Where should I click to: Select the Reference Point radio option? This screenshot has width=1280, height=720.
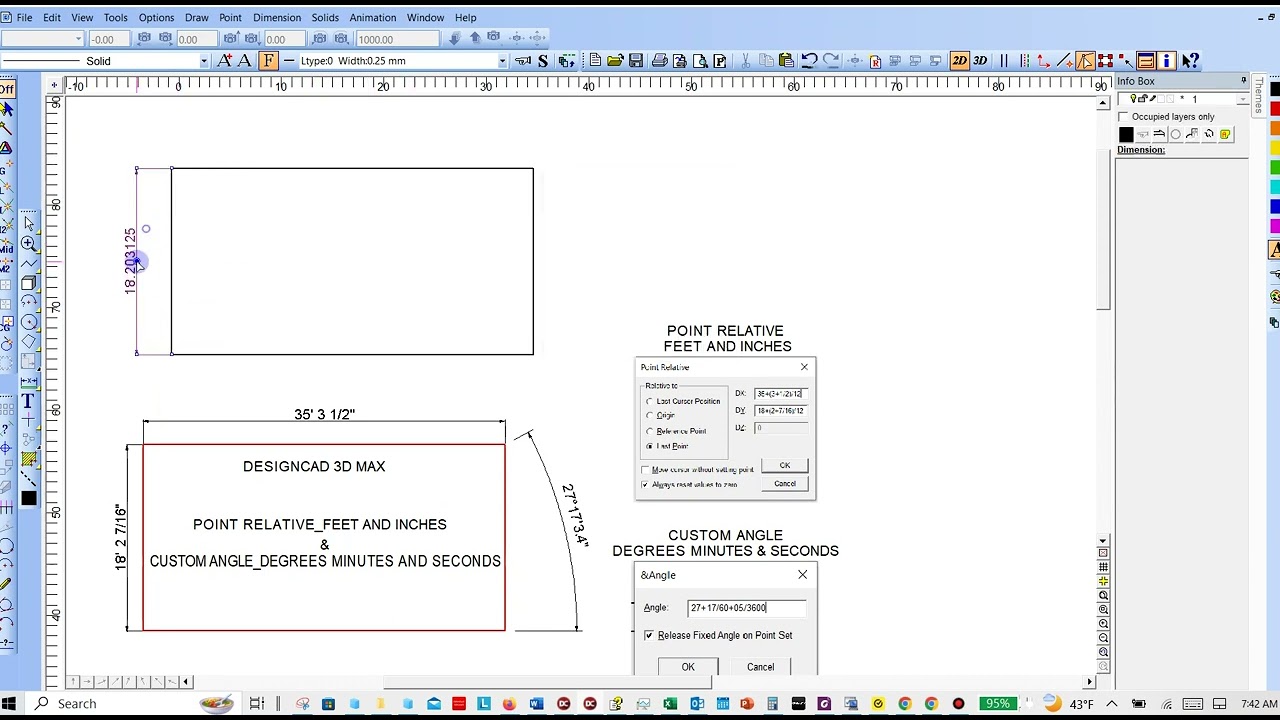point(650,431)
